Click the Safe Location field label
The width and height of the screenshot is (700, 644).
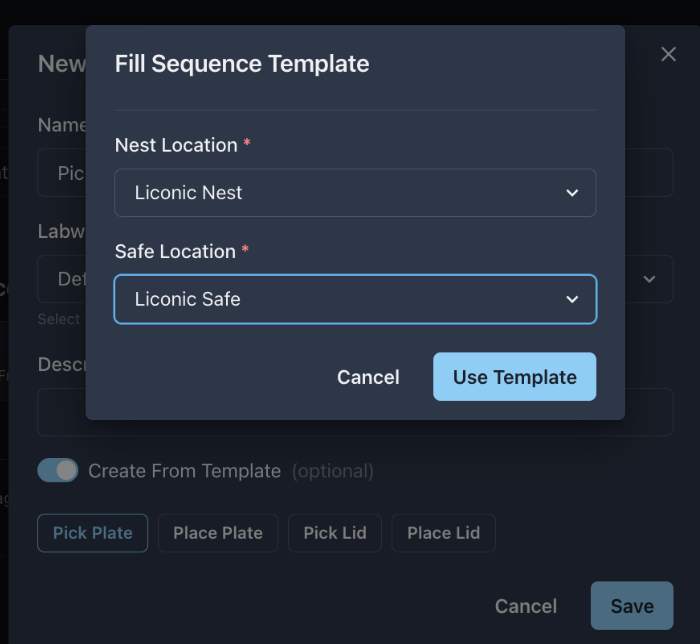click(x=175, y=251)
